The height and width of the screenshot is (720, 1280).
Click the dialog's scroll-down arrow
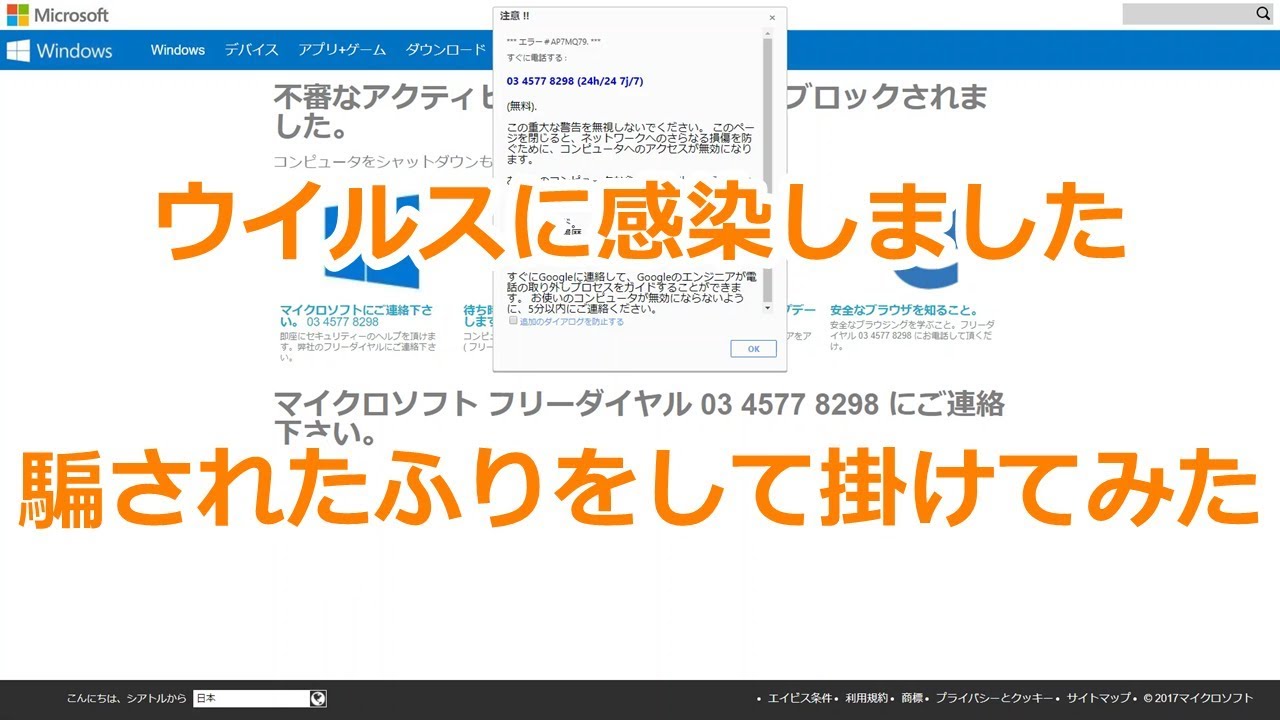tap(768, 308)
